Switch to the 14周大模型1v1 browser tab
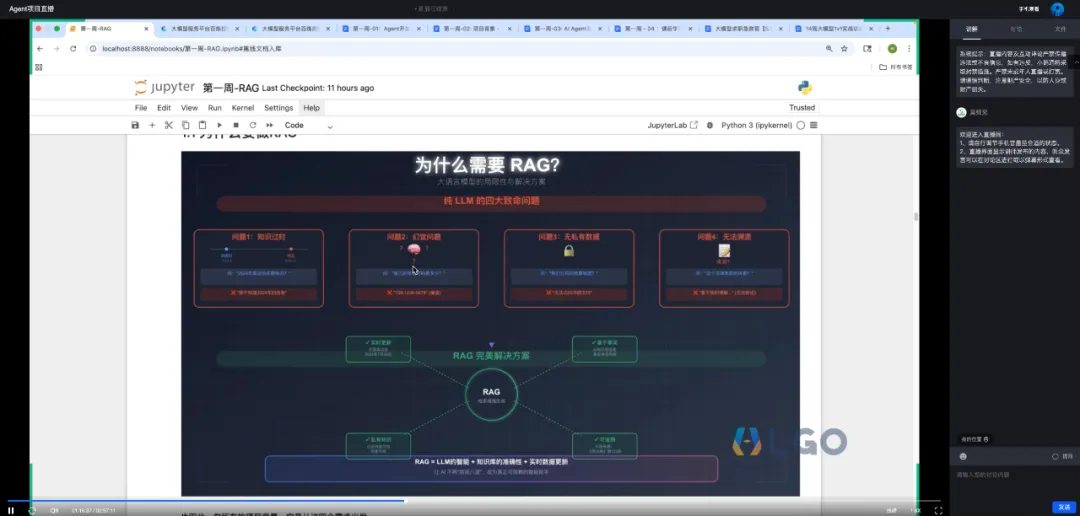The image size is (1080, 516). [x=835, y=29]
